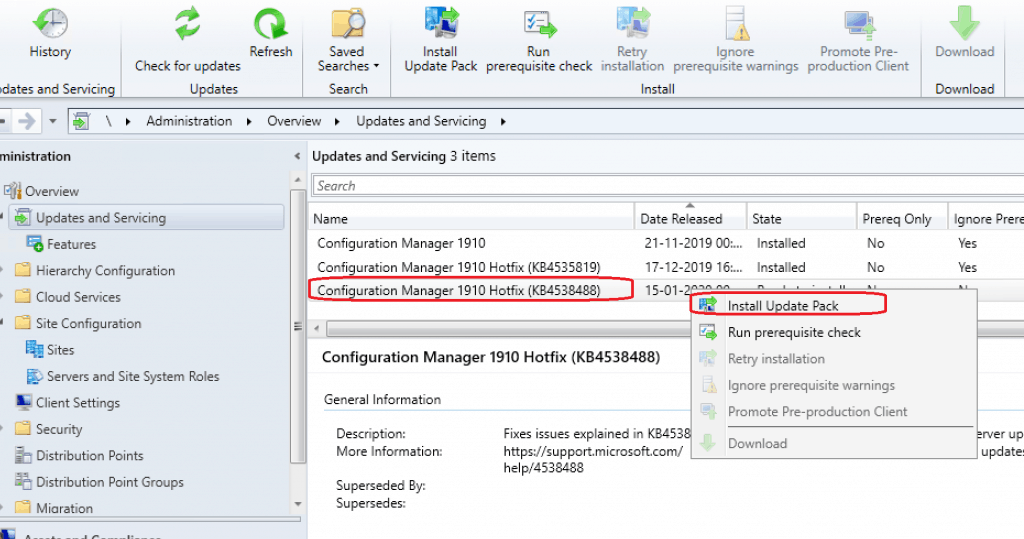This screenshot has height=539, width=1024.
Task: Click Check for updates ribbon icon
Action: click(x=187, y=40)
